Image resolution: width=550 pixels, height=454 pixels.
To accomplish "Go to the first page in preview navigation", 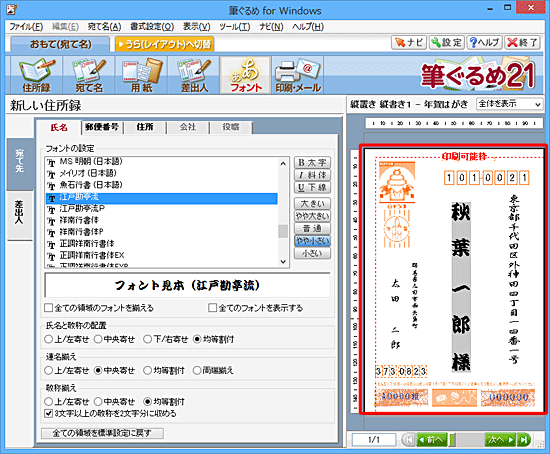I will click(x=408, y=439).
